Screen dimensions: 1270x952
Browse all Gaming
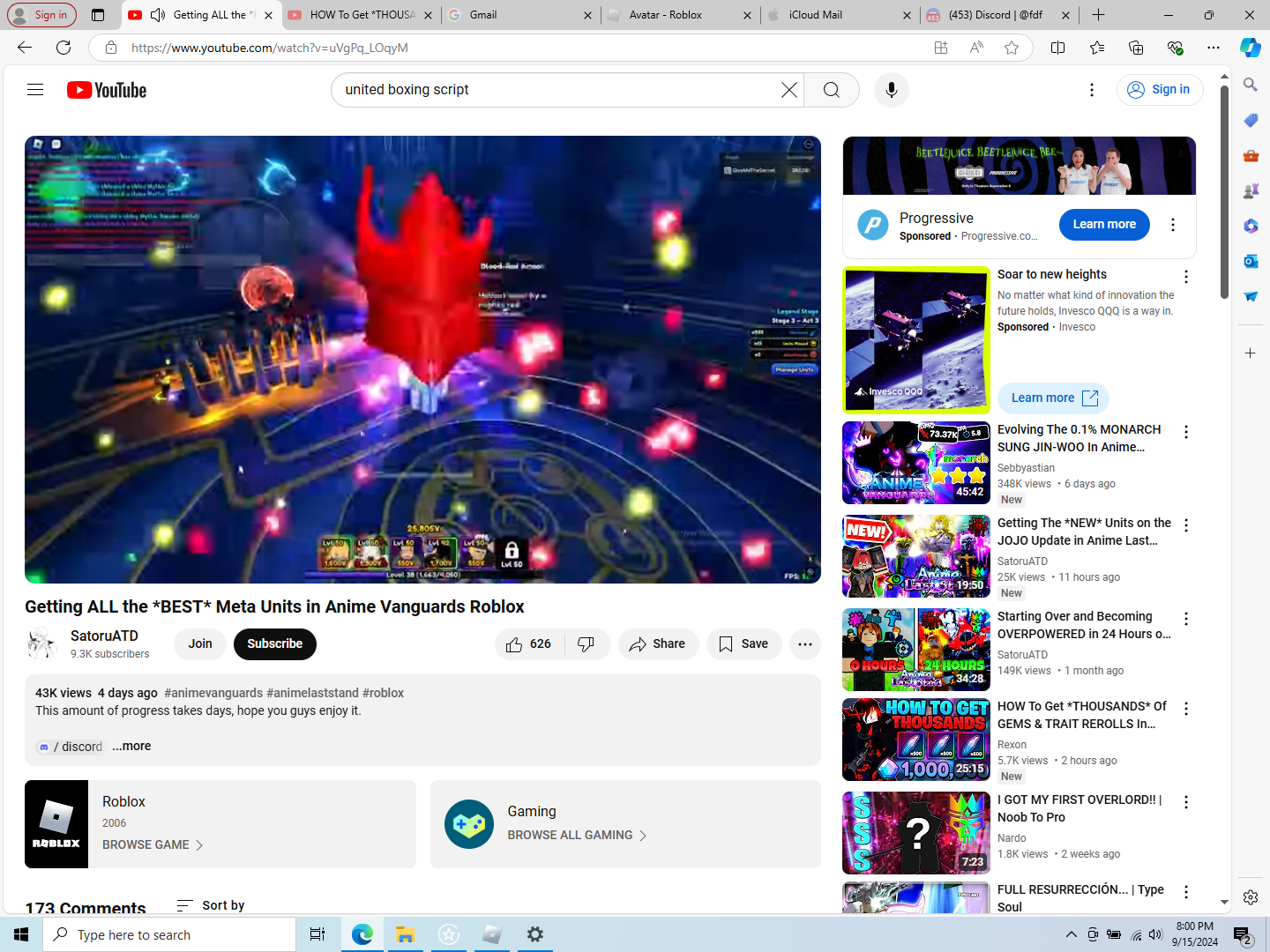577,835
